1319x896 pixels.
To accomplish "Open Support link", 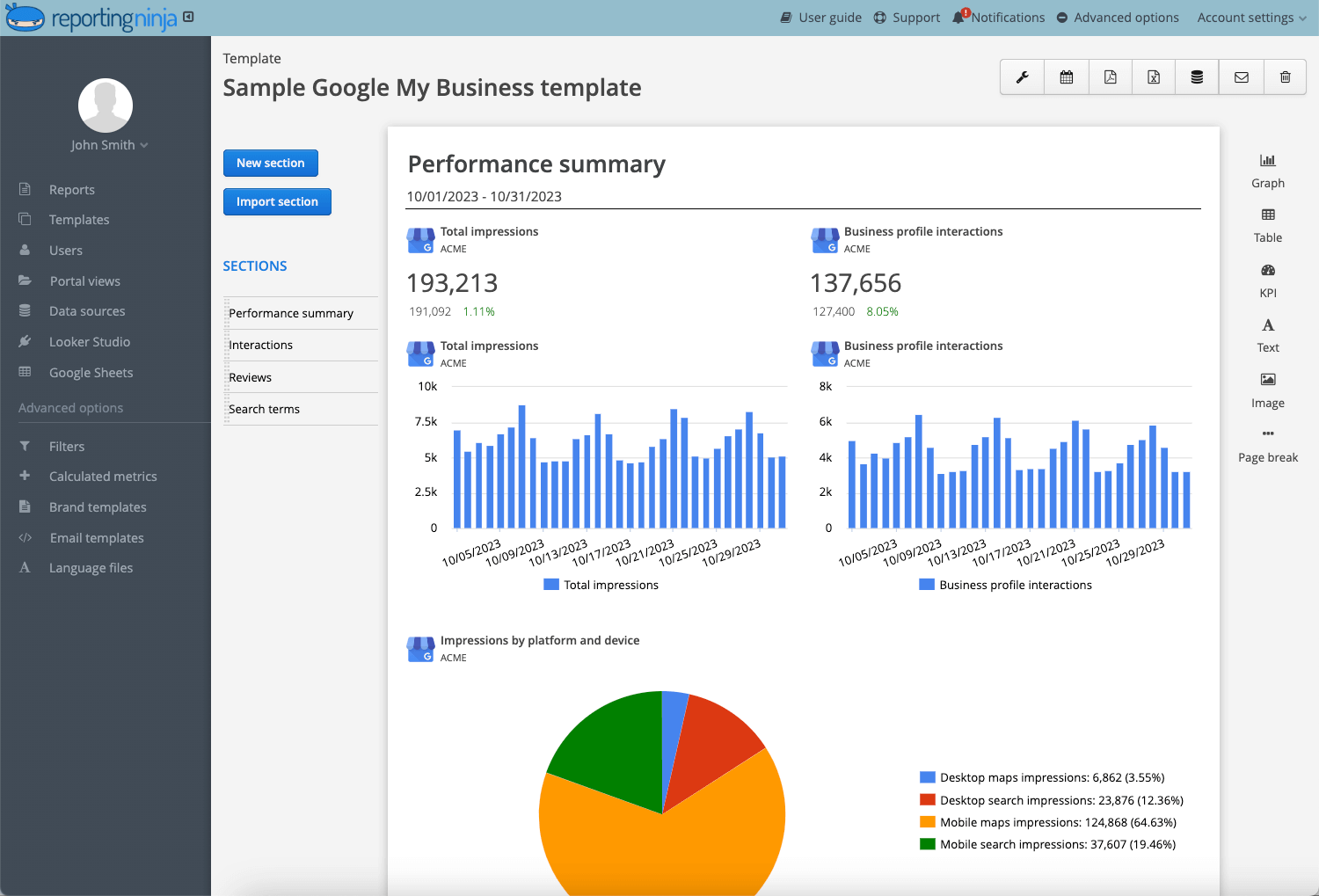I will click(907, 18).
